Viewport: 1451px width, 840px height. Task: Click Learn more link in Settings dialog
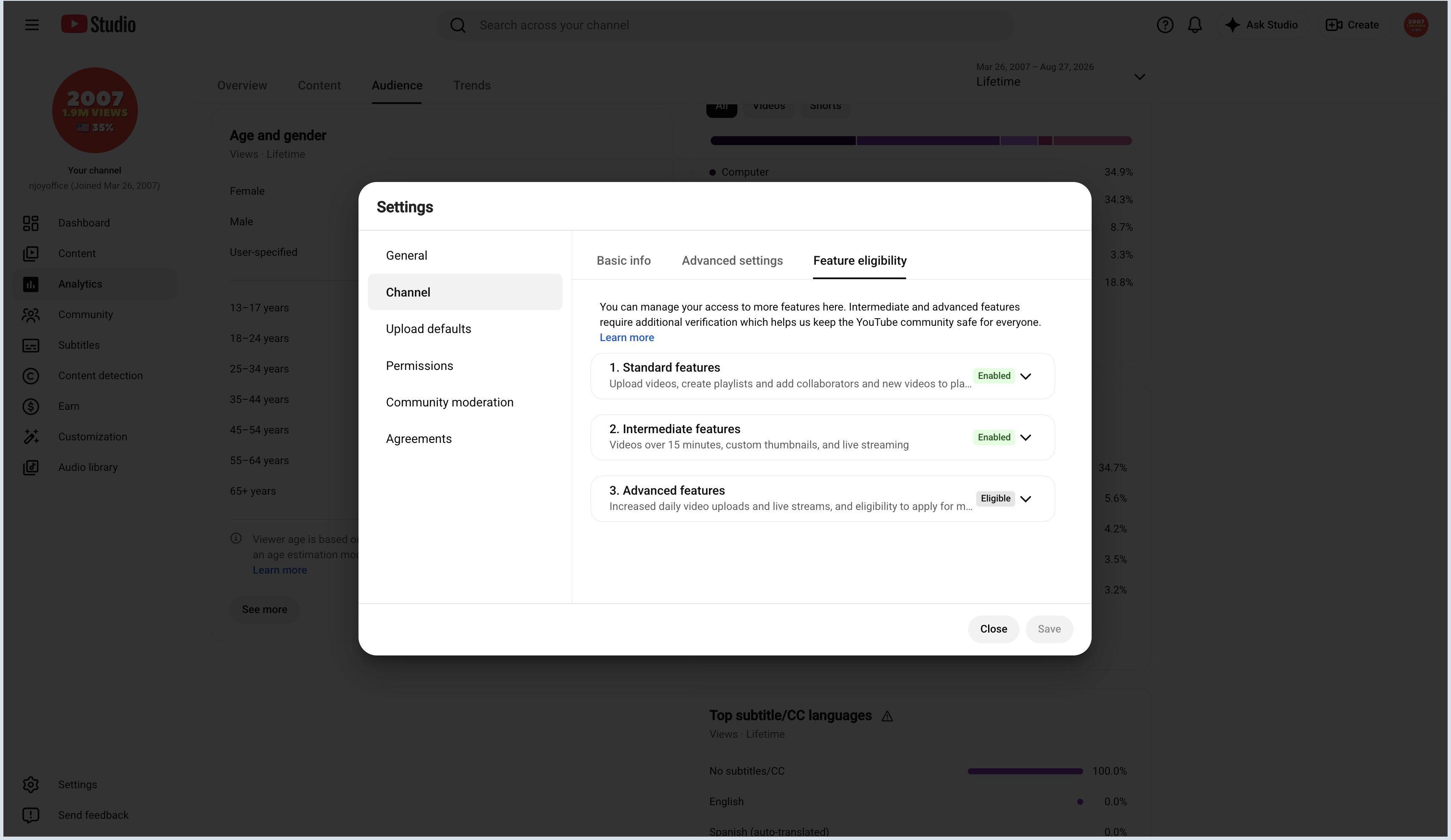tap(627, 337)
